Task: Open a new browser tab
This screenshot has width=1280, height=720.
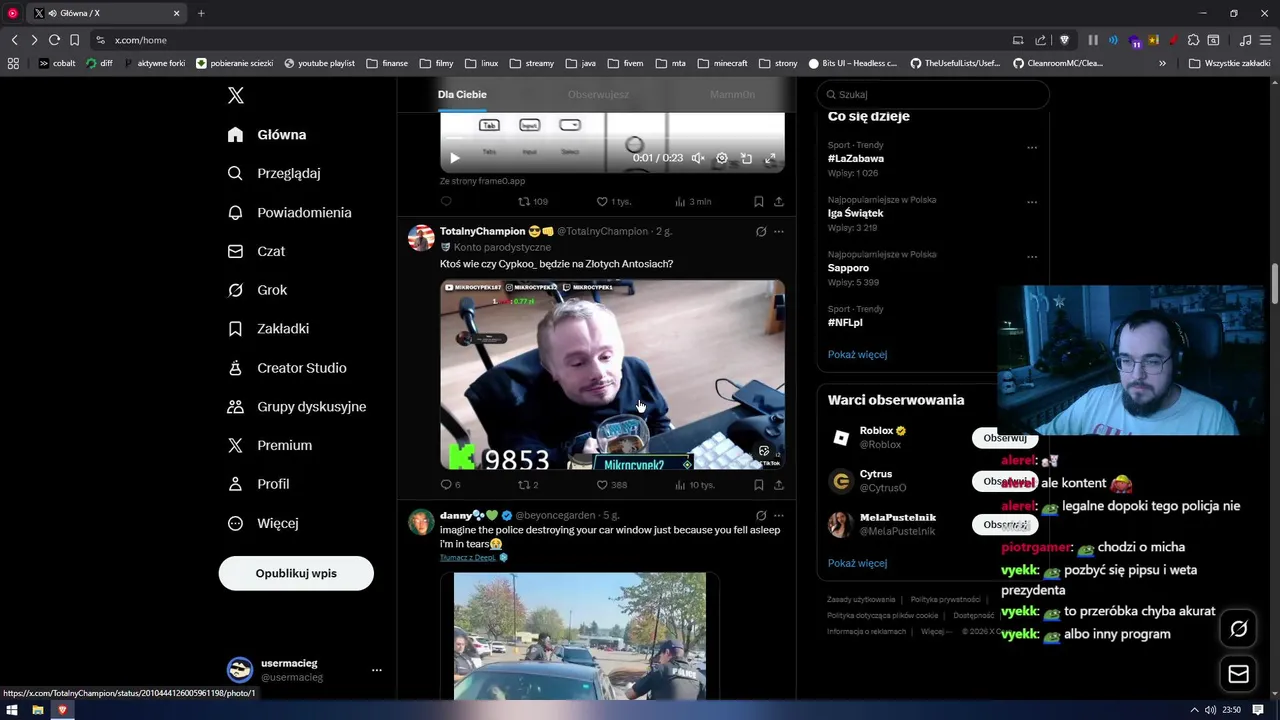Action: tap(201, 13)
